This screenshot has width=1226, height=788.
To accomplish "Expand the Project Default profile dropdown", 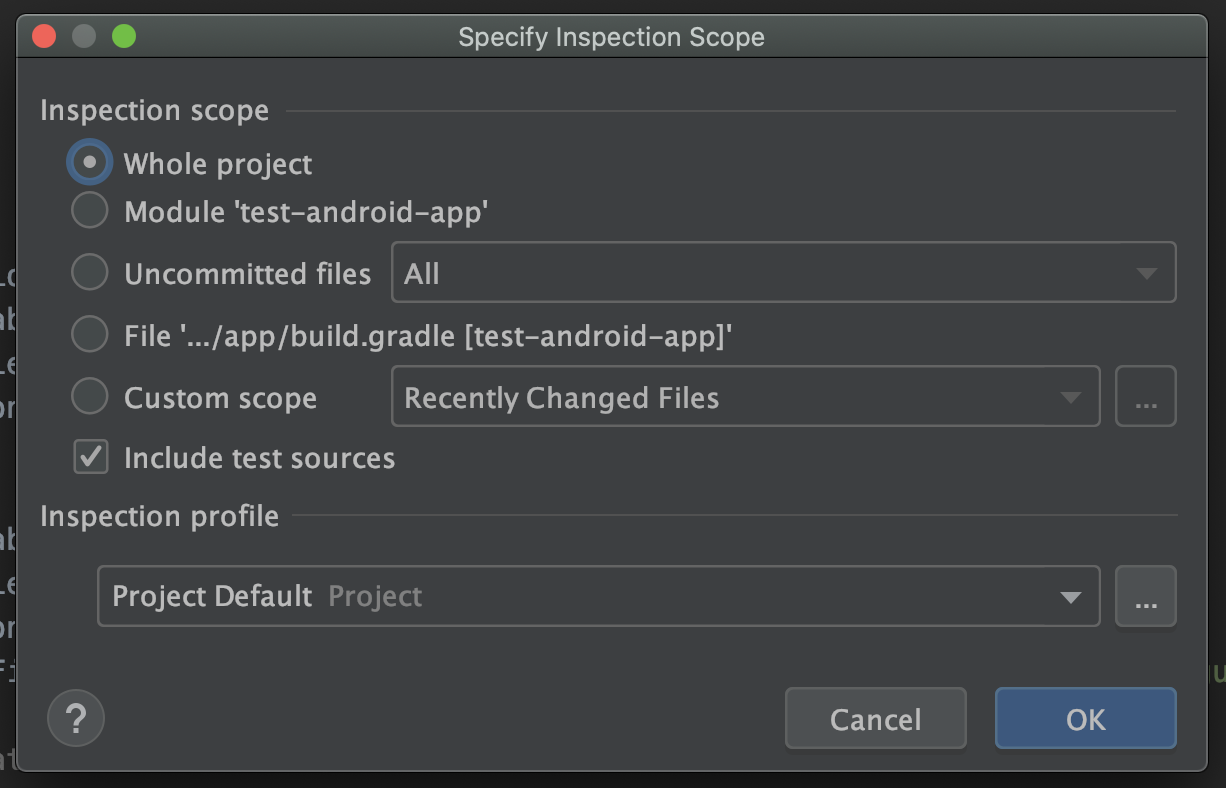I will point(598,597).
